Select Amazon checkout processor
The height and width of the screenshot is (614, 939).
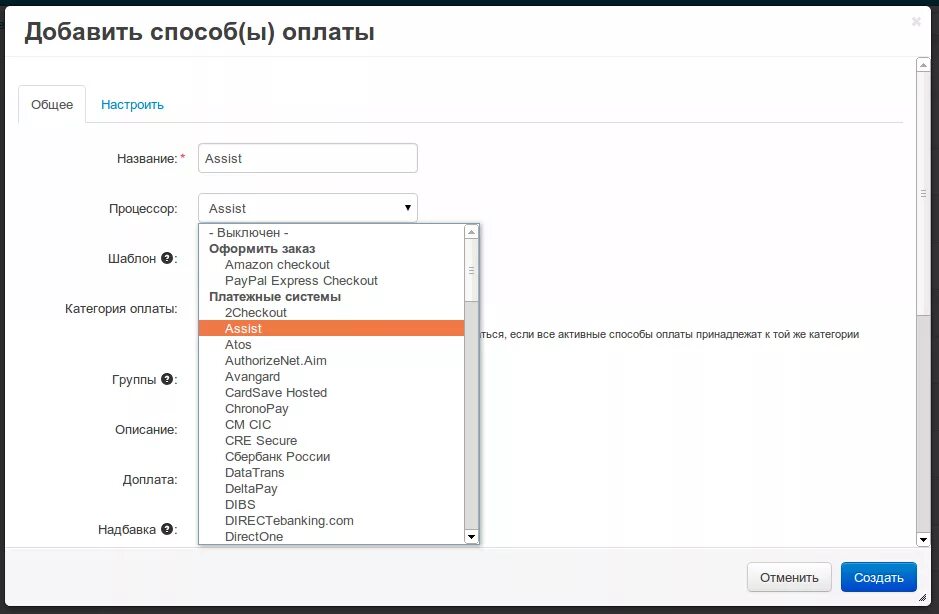click(x=332, y=264)
